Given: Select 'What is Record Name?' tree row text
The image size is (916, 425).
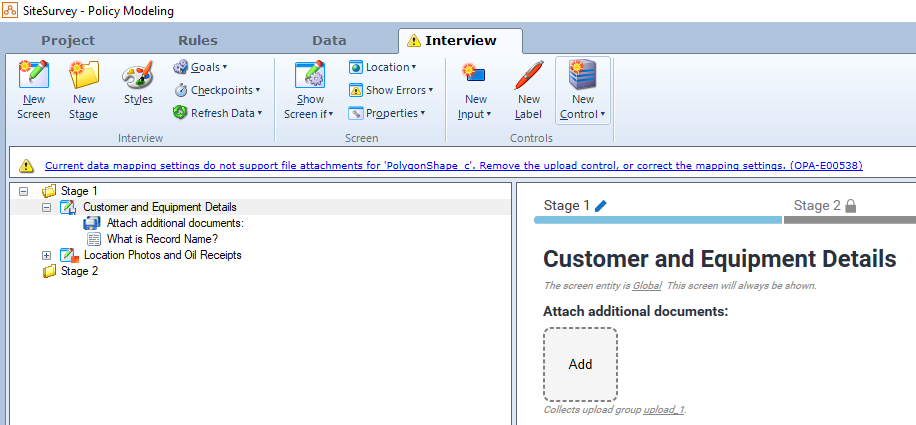Looking at the screenshot, I should pos(162,239).
